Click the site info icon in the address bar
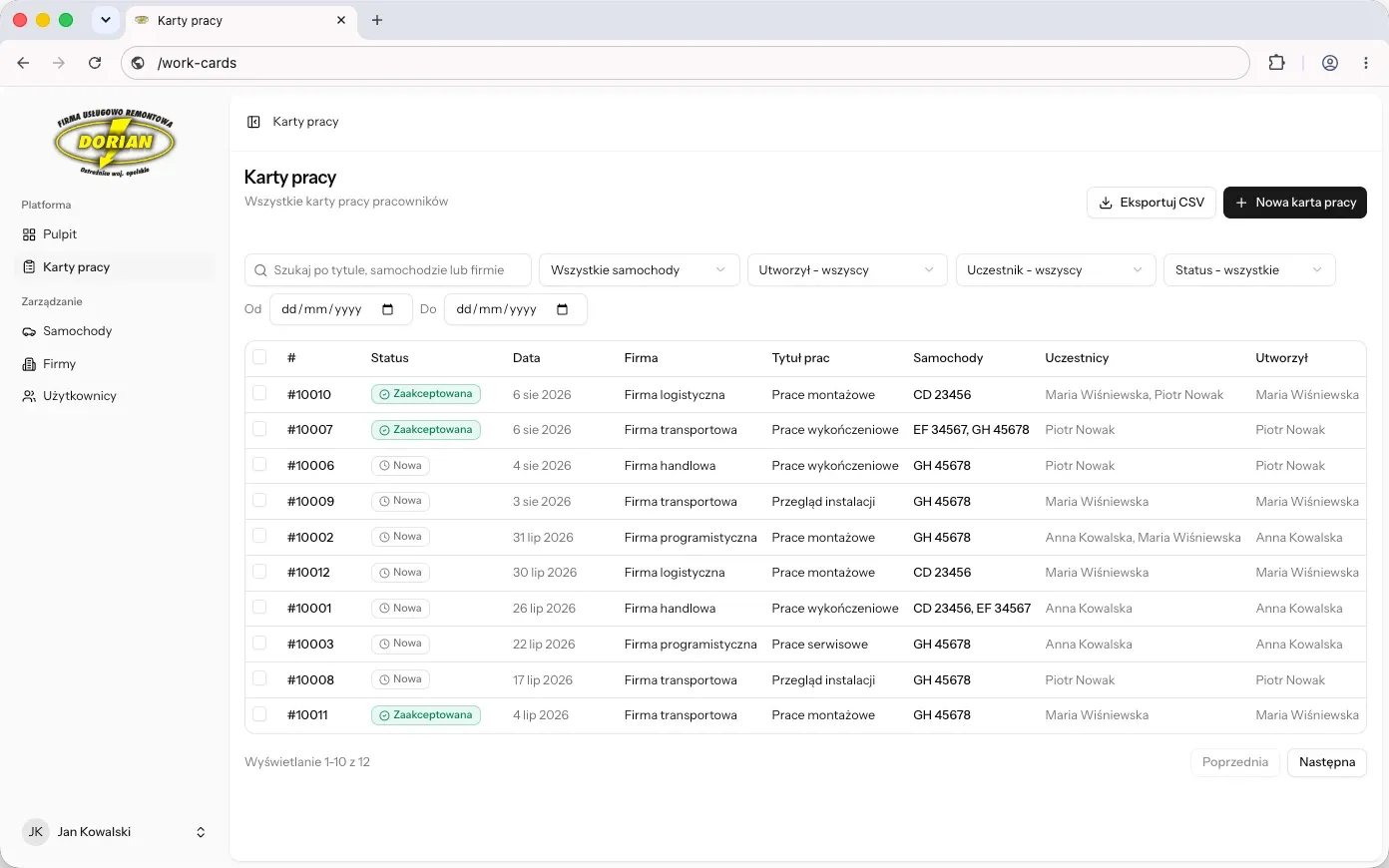The height and width of the screenshot is (868, 1389). tap(139, 63)
